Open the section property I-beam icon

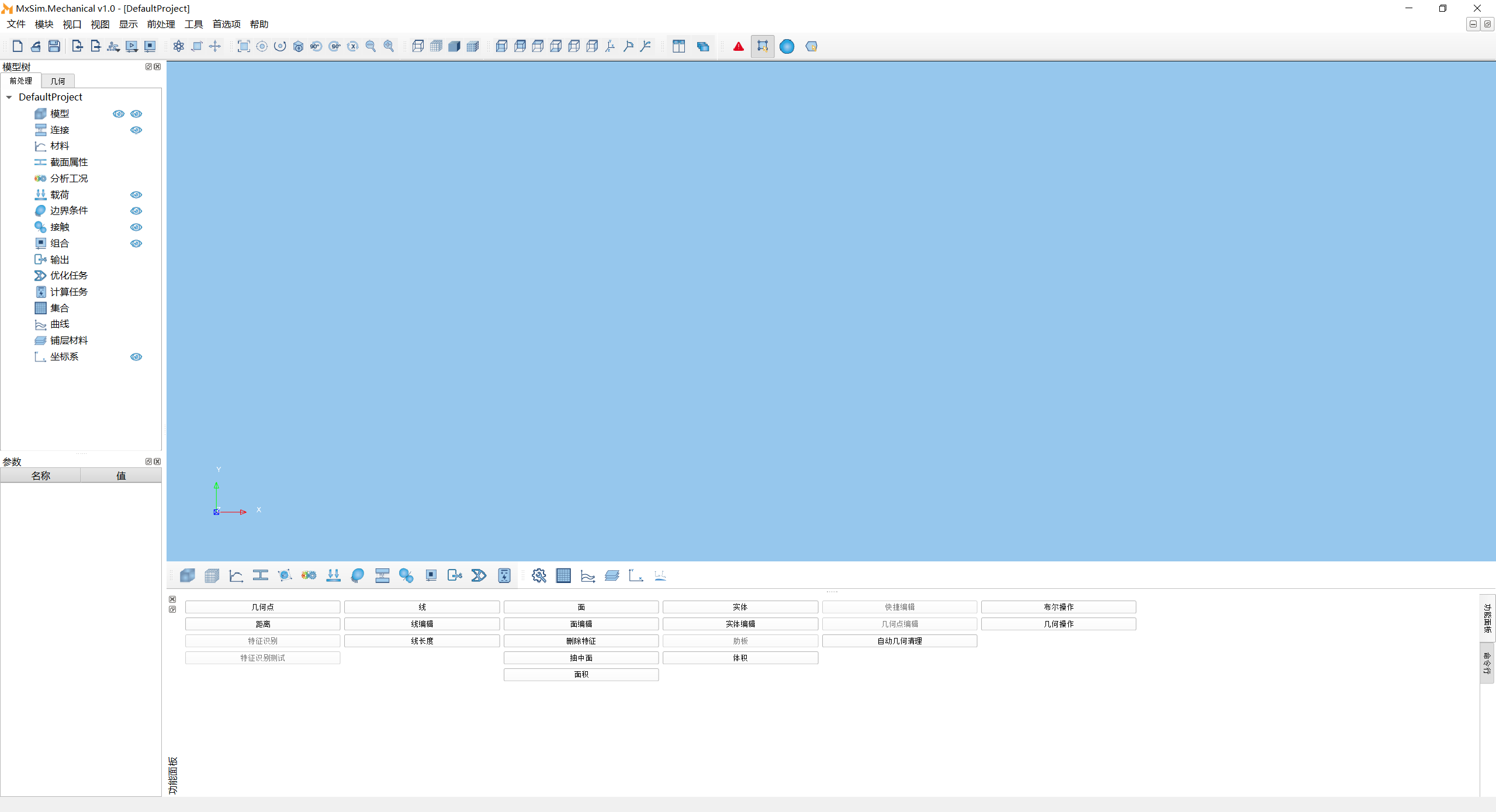pyautogui.click(x=261, y=576)
